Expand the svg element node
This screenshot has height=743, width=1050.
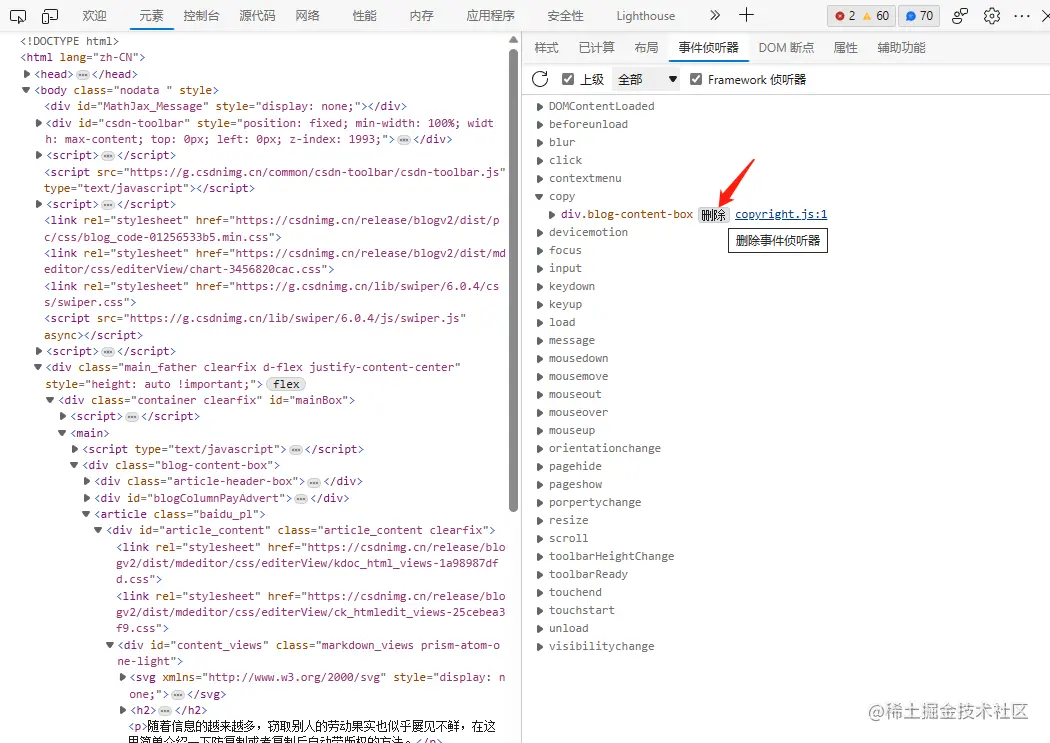(x=123, y=677)
